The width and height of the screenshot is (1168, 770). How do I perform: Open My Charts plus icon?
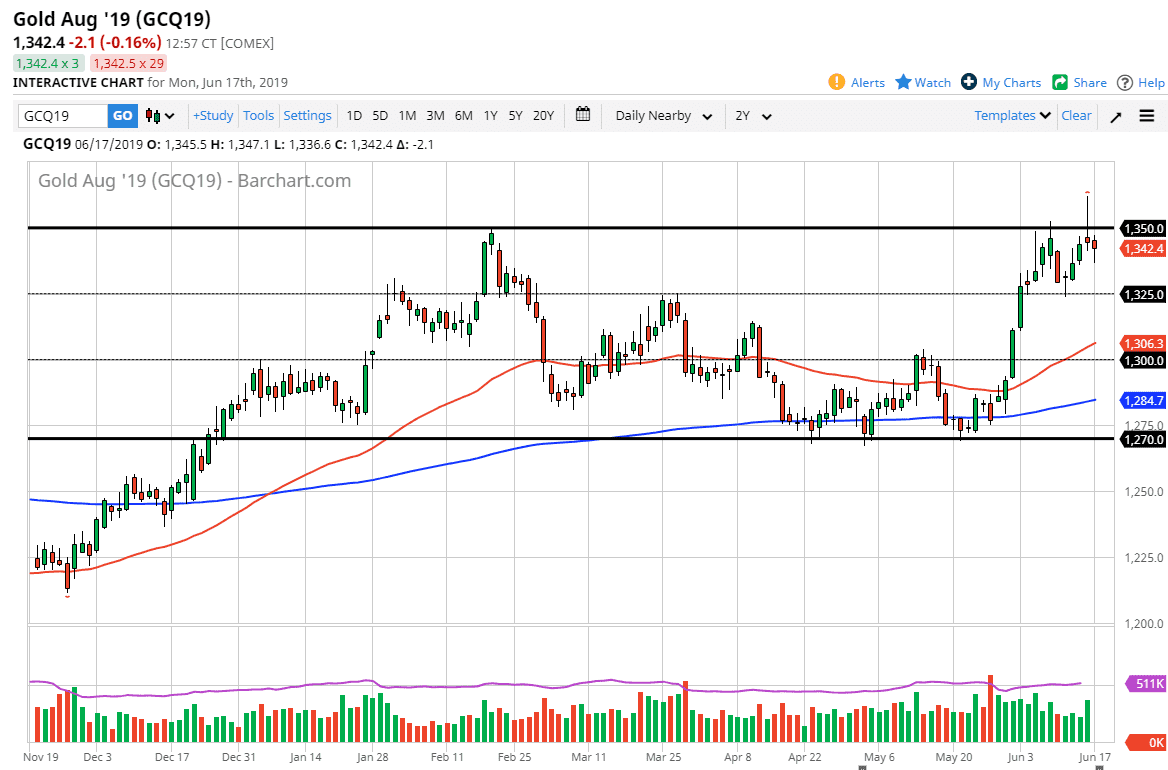point(969,82)
